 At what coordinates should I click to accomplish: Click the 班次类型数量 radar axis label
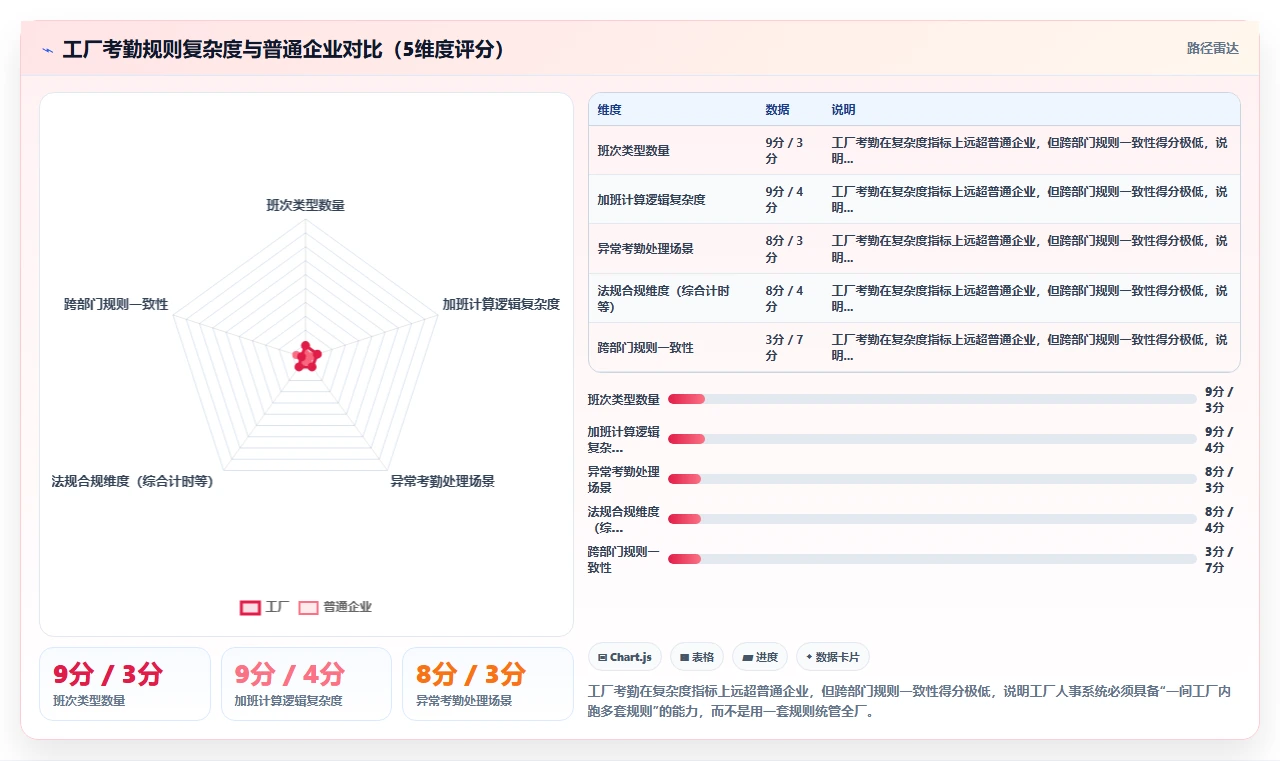tap(305, 205)
